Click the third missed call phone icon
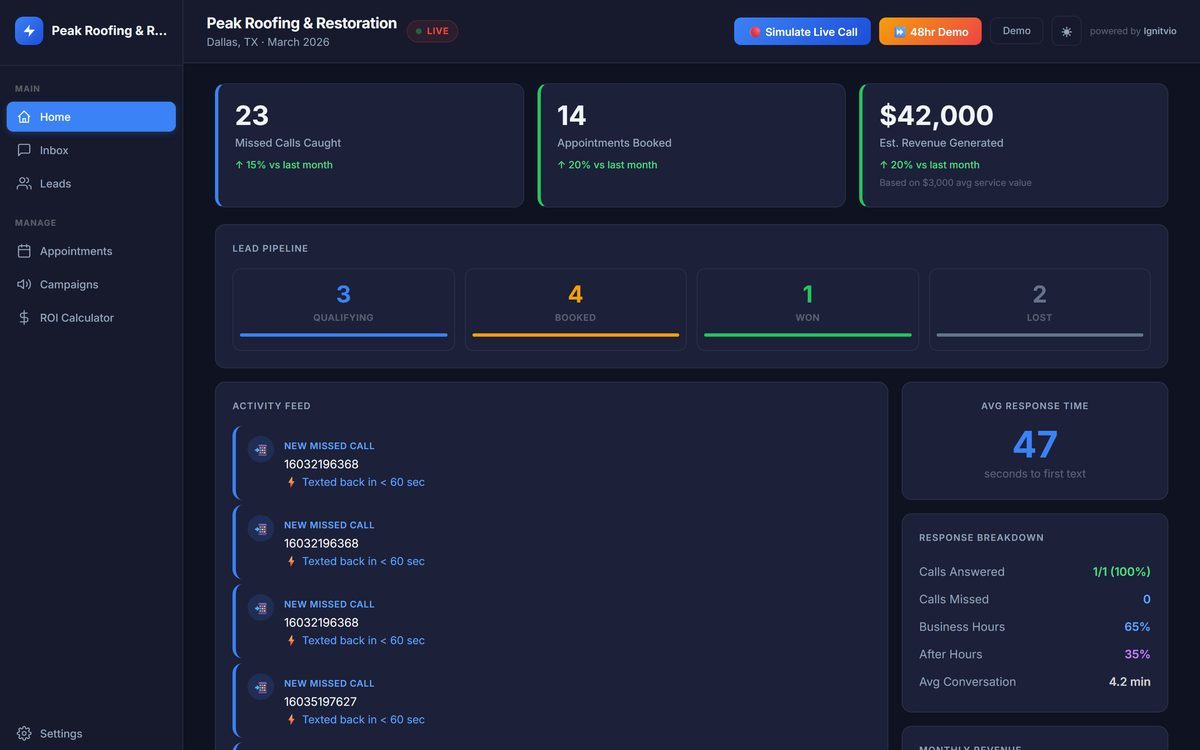This screenshot has width=1200, height=750. point(261,608)
